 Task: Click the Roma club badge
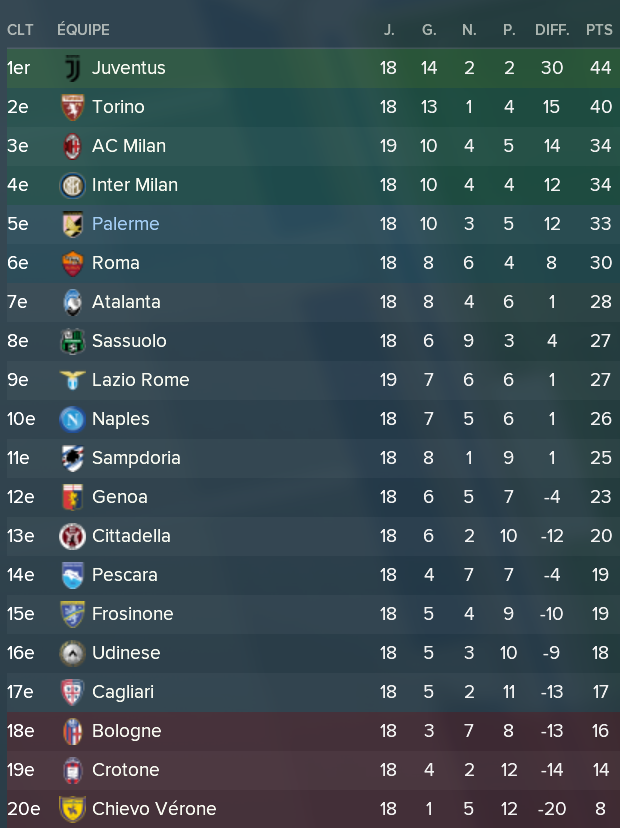(x=72, y=264)
